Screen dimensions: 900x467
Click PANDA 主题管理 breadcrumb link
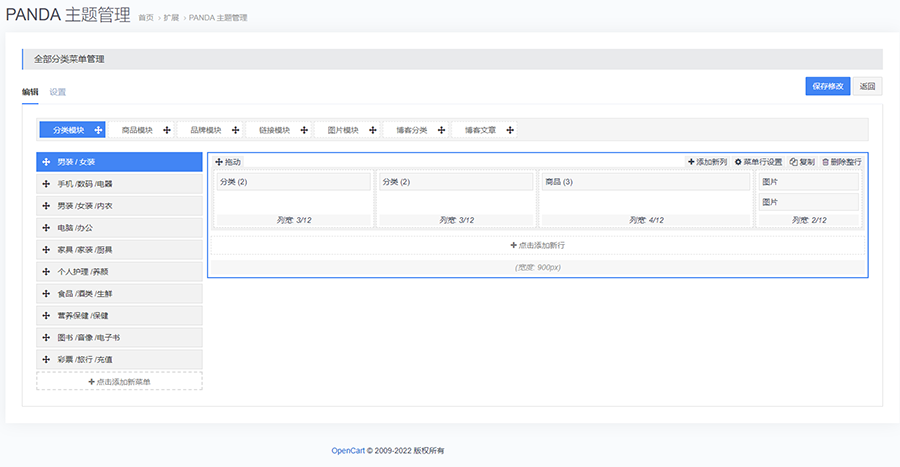218,18
